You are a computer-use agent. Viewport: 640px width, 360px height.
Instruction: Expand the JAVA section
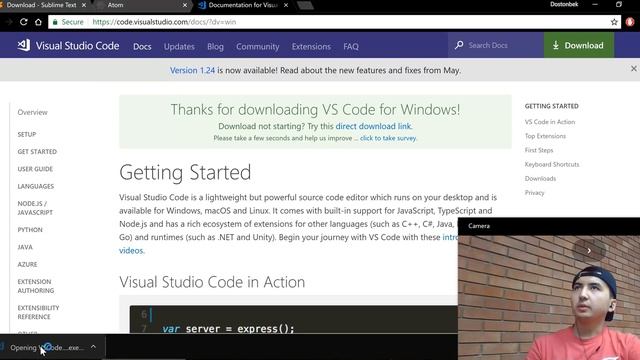(x=25, y=247)
